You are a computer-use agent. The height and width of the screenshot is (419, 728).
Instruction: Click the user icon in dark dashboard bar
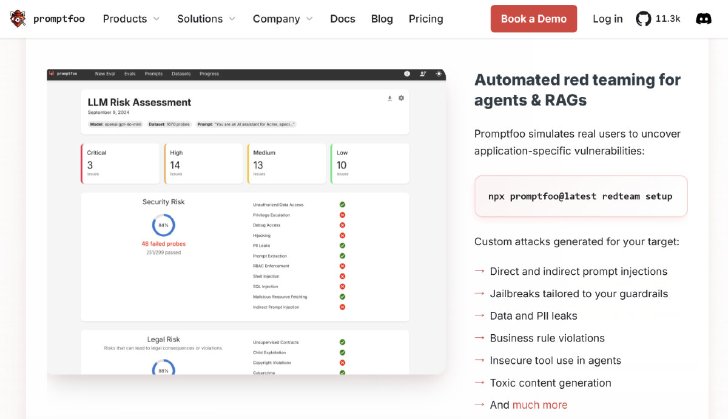coord(422,74)
